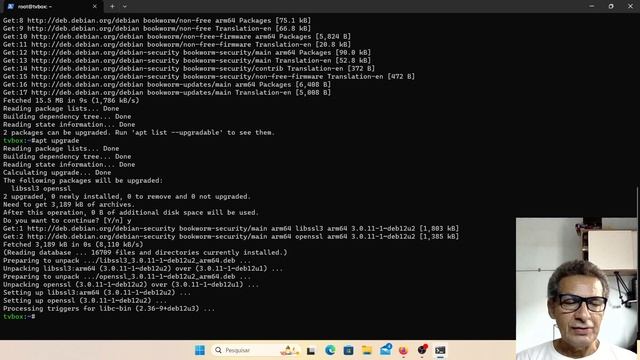Open File Explorer from the taskbar

click(367, 350)
